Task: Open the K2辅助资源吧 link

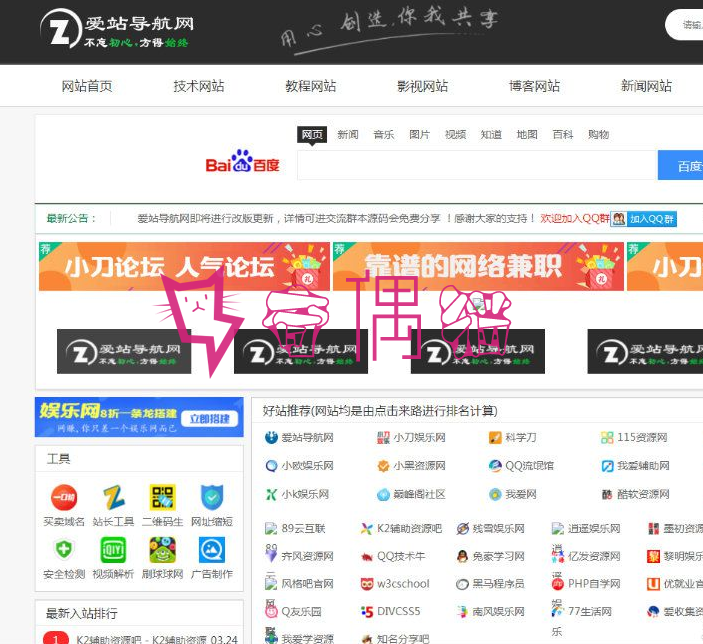Action: [x=409, y=529]
